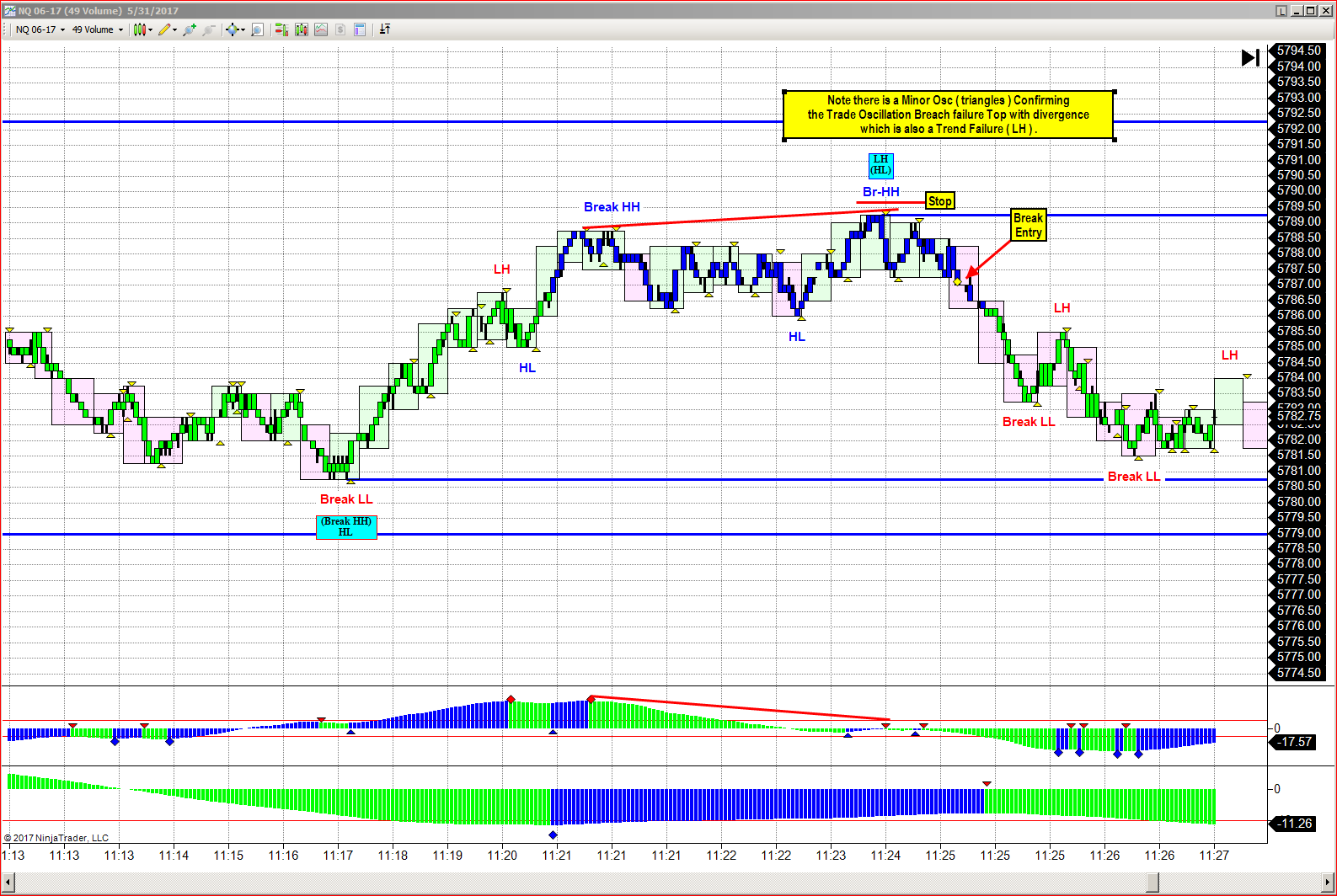1337x896 pixels.
Task: Click the up/down arrows toolbar icon
Action: click(385, 29)
